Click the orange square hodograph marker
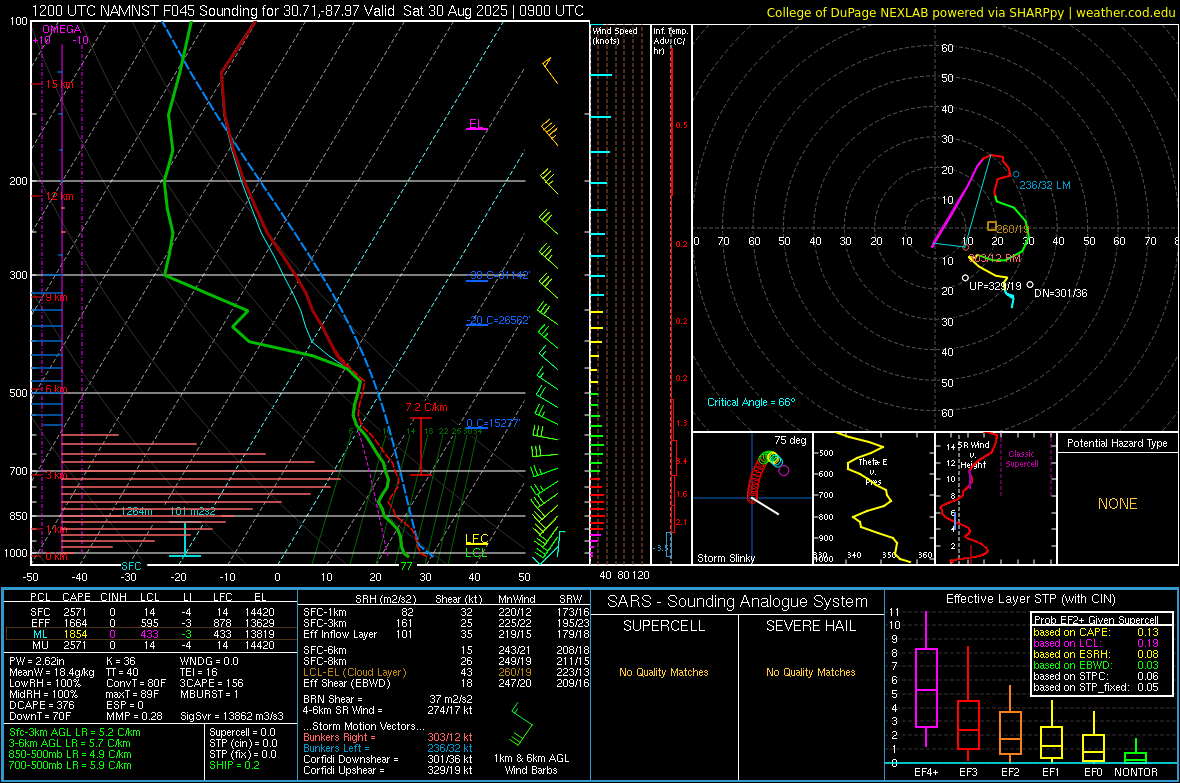This screenshot has height=783, width=1180. pos(992,226)
